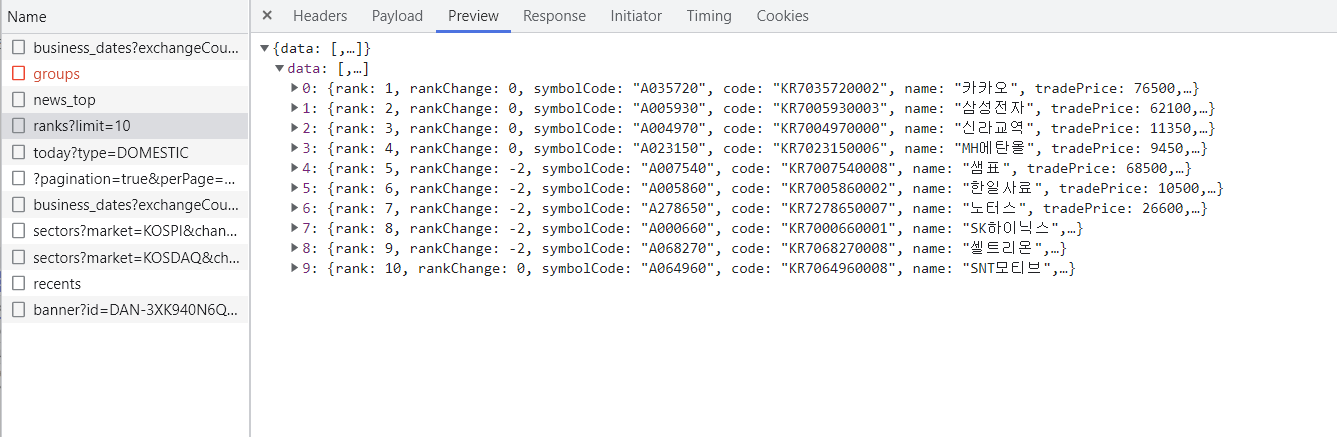Screen dimensions: 1337x437
Task: Expand item 7 with name SK하이닉스
Action: (295, 228)
